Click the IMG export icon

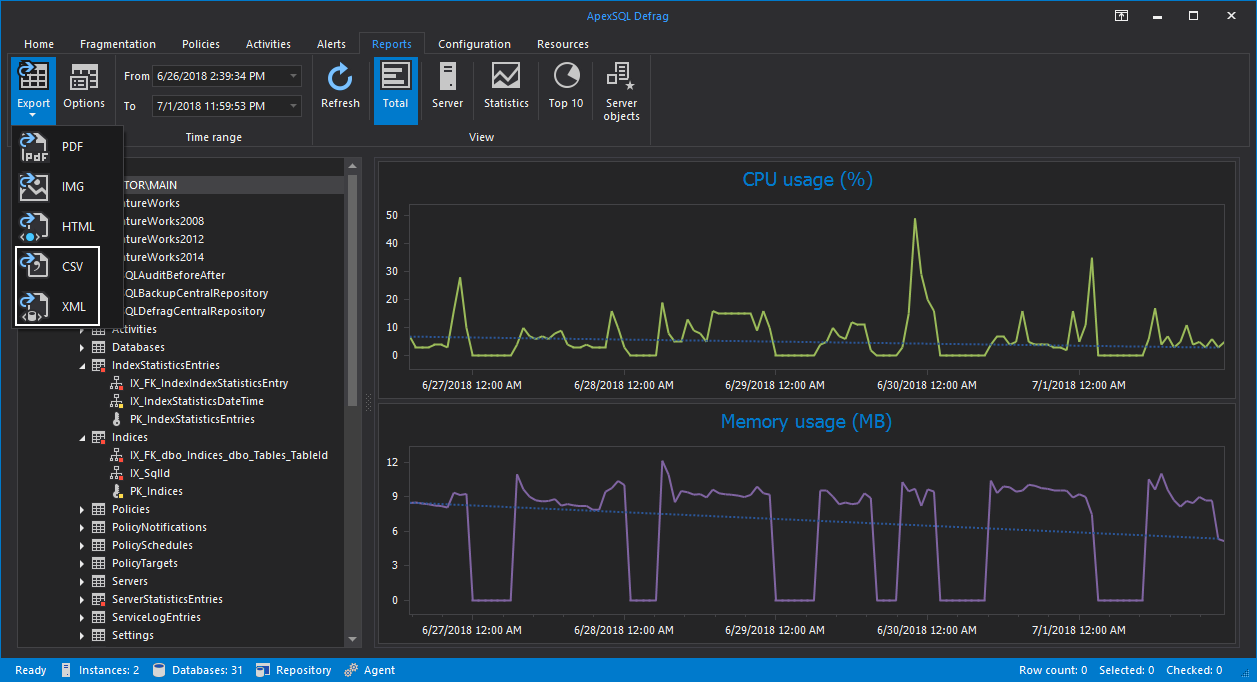coord(35,186)
